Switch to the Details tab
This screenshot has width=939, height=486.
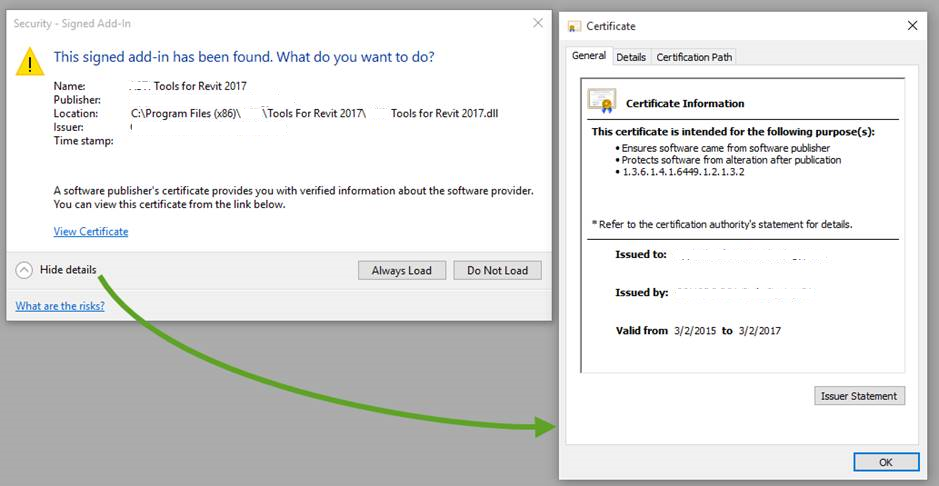click(631, 57)
